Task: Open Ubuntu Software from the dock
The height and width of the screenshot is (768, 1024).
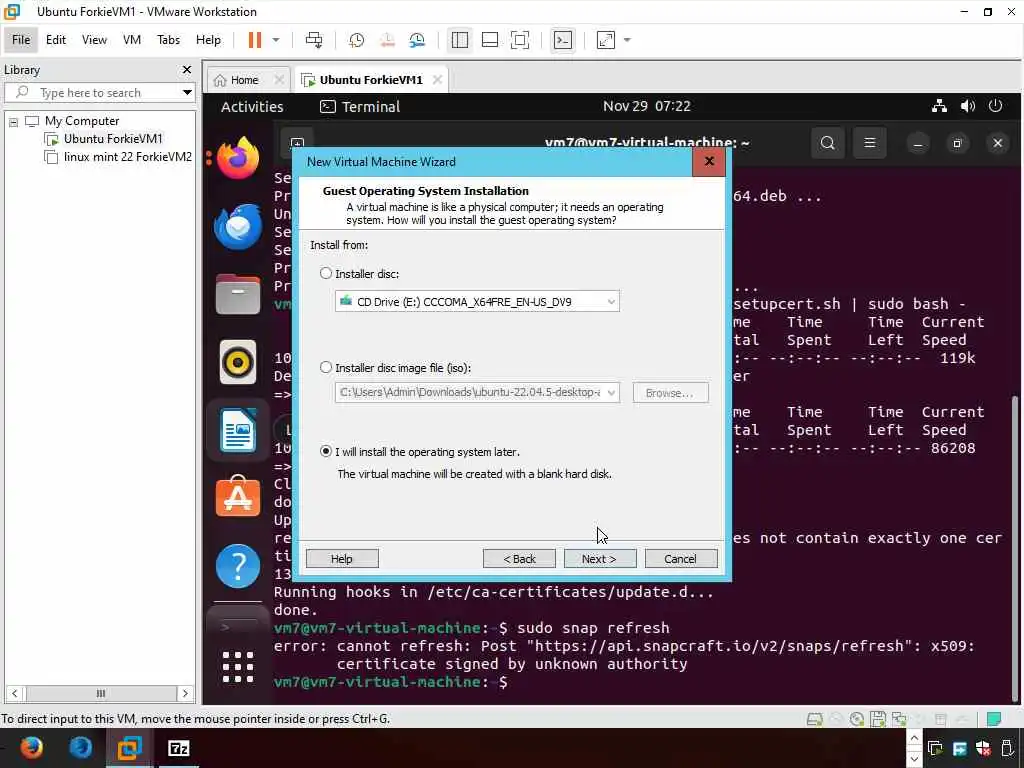Action: (238, 498)
